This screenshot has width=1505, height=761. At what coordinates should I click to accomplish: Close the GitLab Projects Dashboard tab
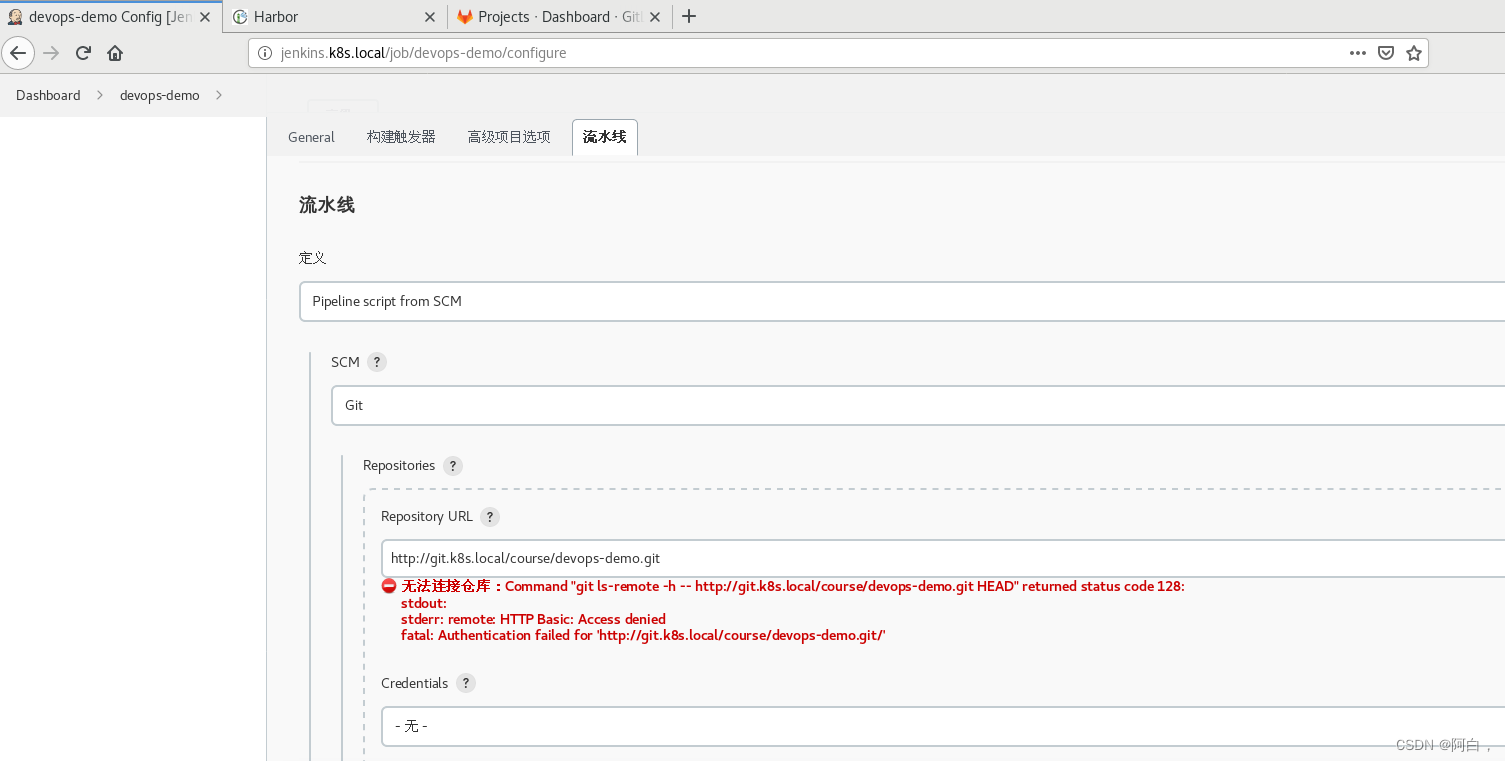657,17
